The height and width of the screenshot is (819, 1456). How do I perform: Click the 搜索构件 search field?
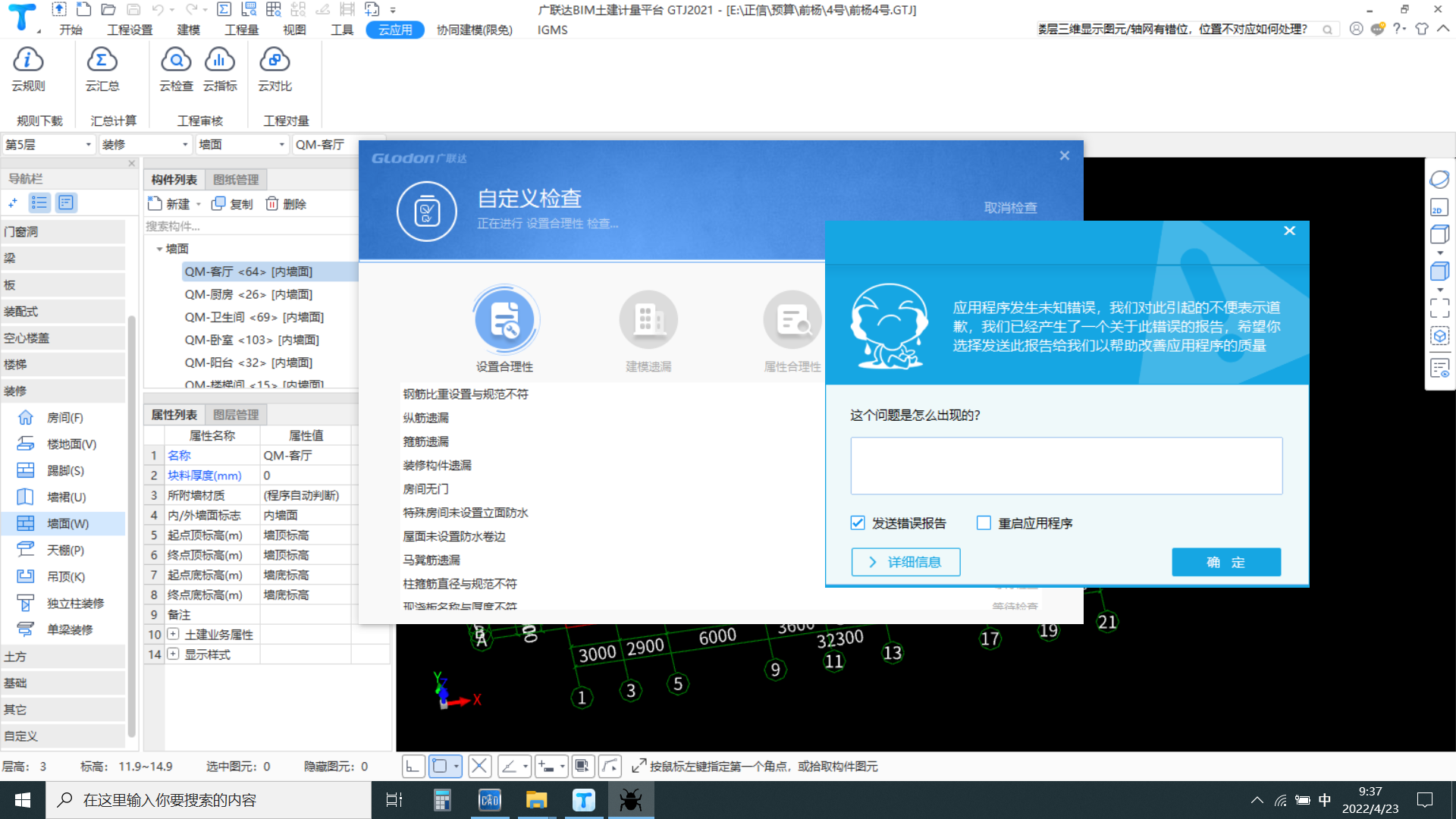[x=250, y=226]
